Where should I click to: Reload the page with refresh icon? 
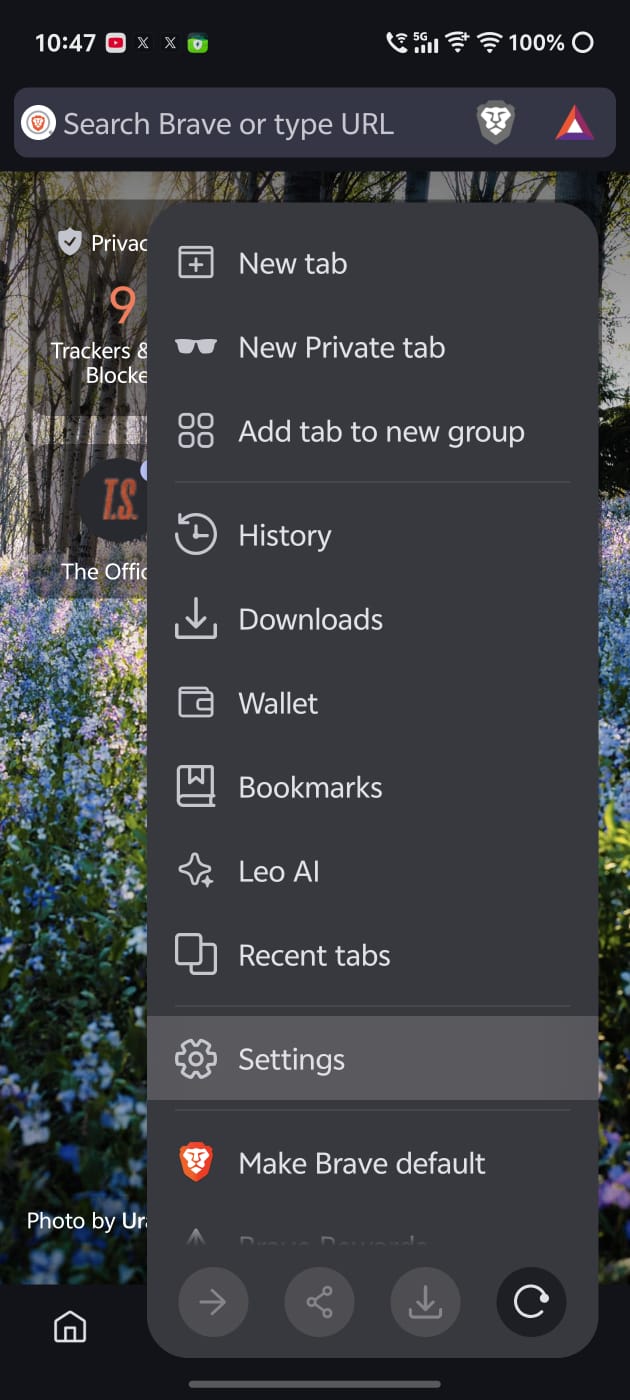coord(531,1302)
